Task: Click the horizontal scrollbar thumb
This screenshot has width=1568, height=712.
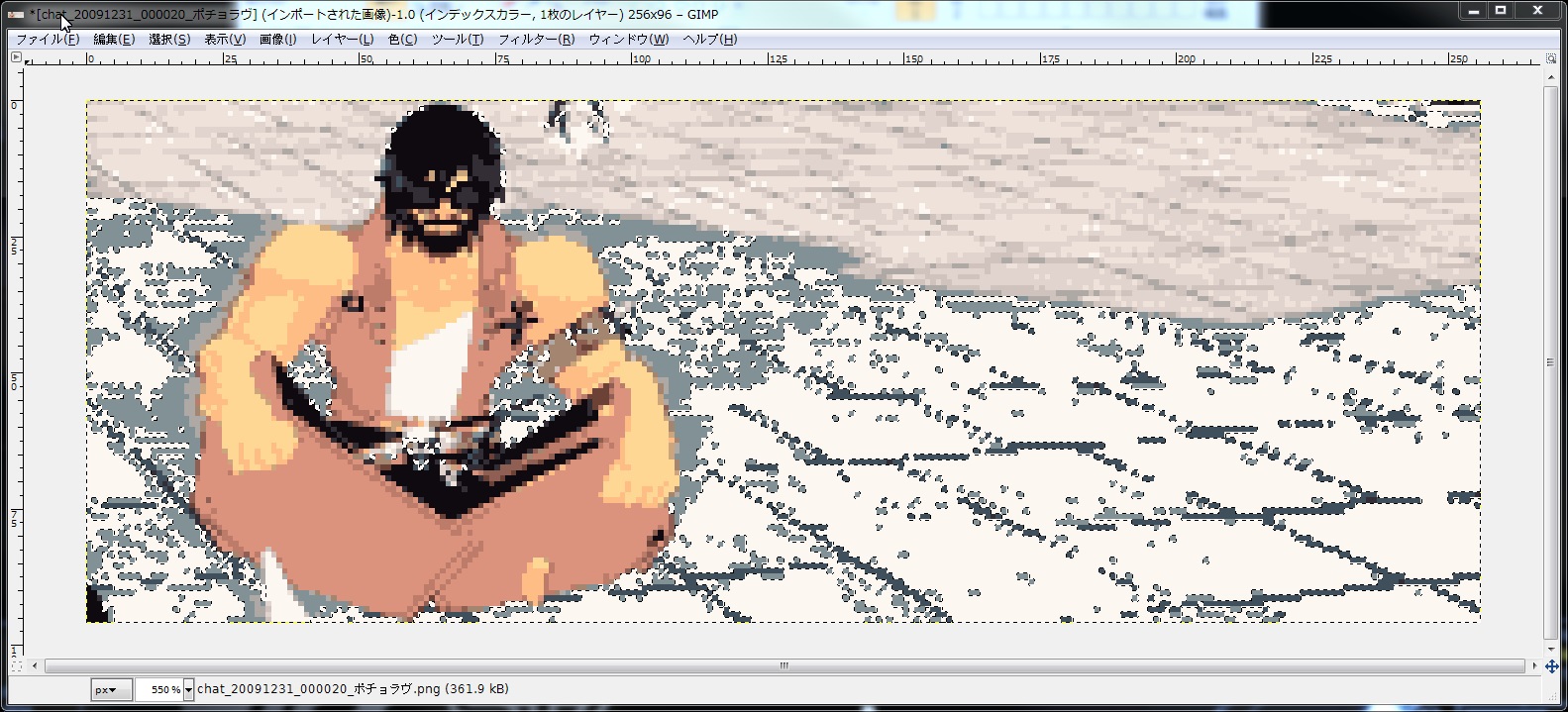Action: pos(784,666)
